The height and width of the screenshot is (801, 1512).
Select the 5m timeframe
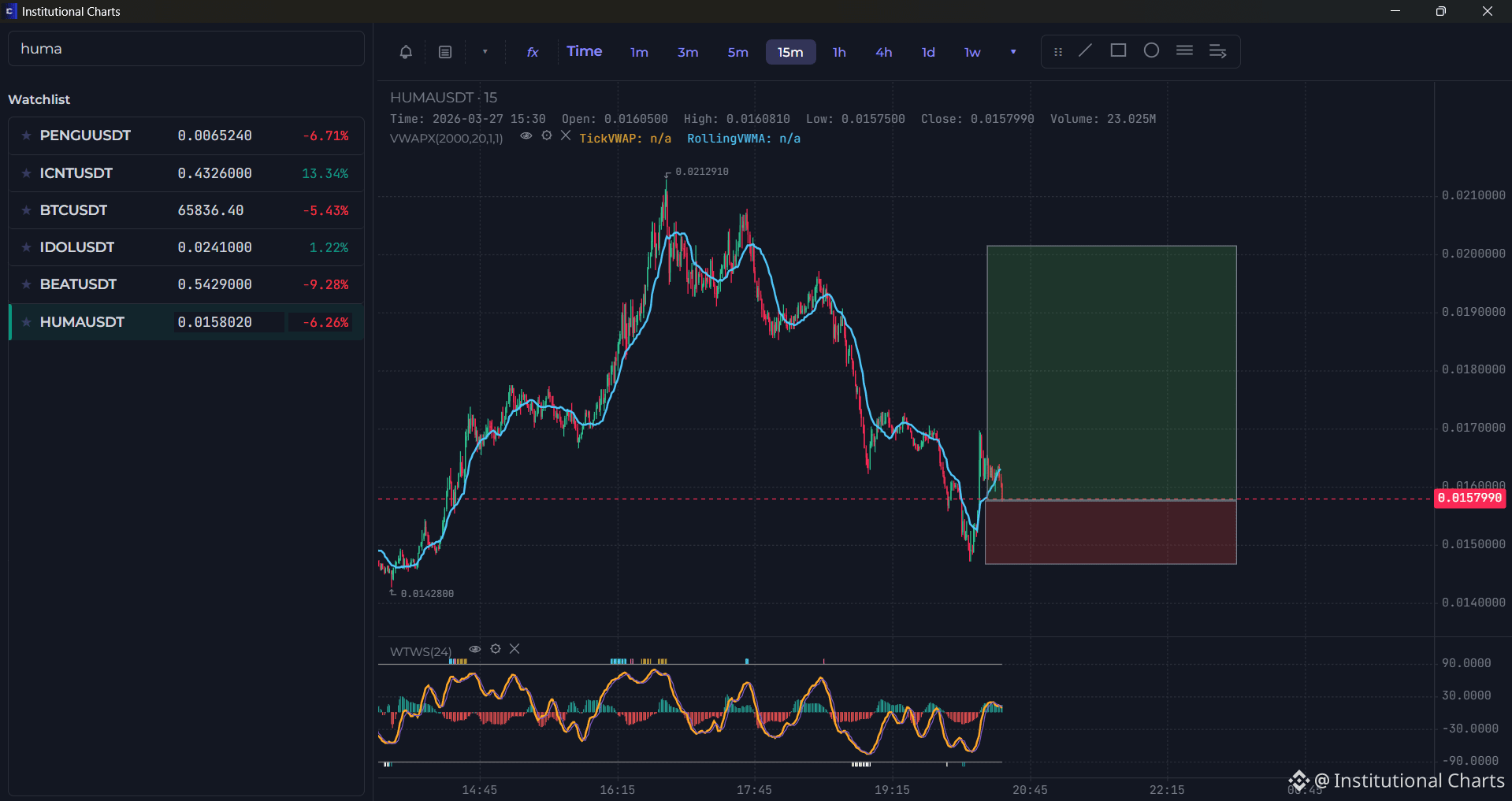[x=737, y=52]
